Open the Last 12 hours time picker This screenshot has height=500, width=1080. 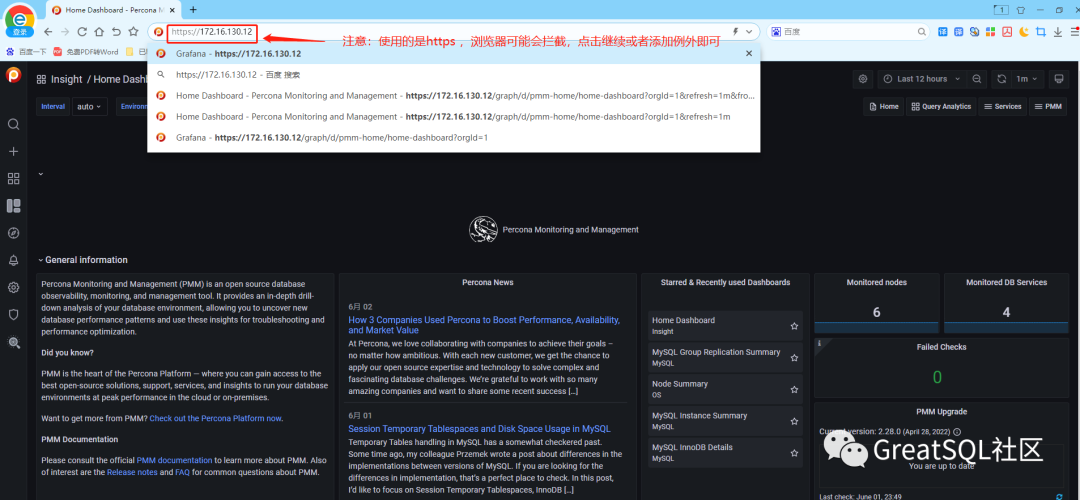[x=922, y=79]
